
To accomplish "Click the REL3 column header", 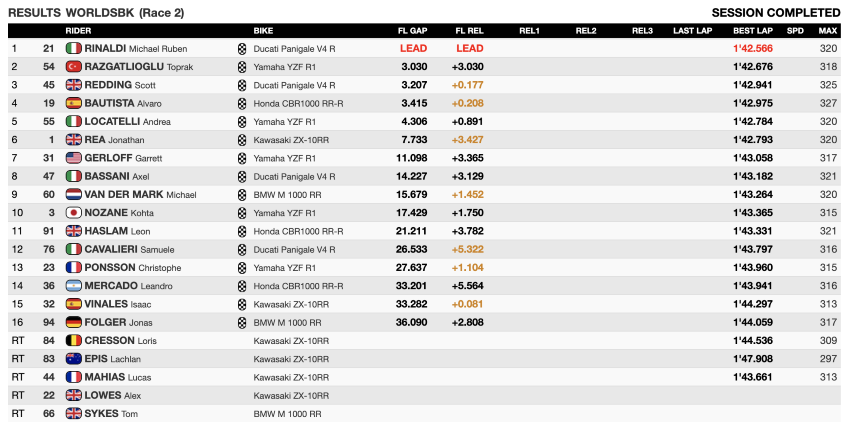I will (x=642, y=30).
